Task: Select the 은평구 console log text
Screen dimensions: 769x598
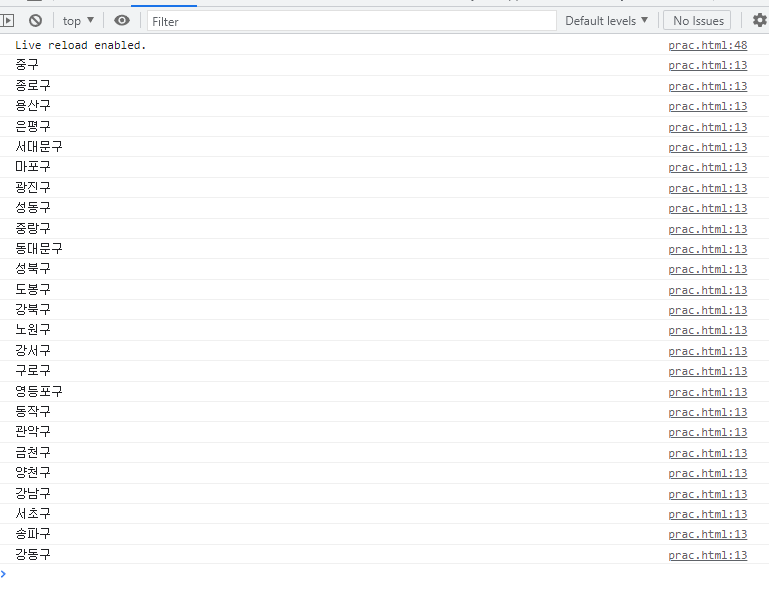Action: [x=32, y=126]
